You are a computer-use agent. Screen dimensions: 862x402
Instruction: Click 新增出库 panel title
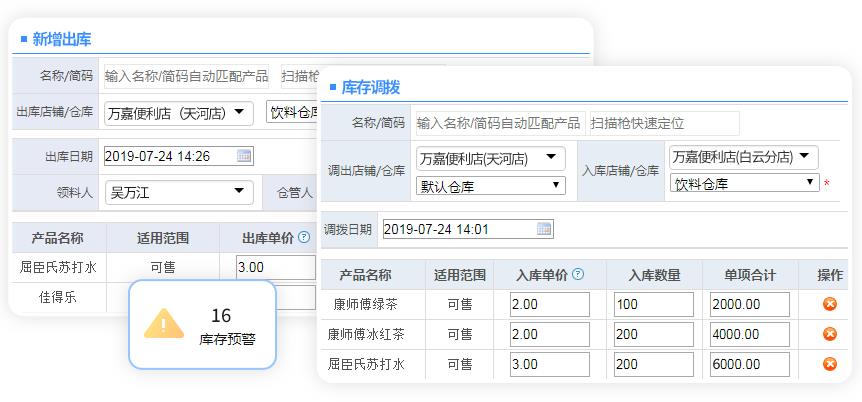(62, 39)
